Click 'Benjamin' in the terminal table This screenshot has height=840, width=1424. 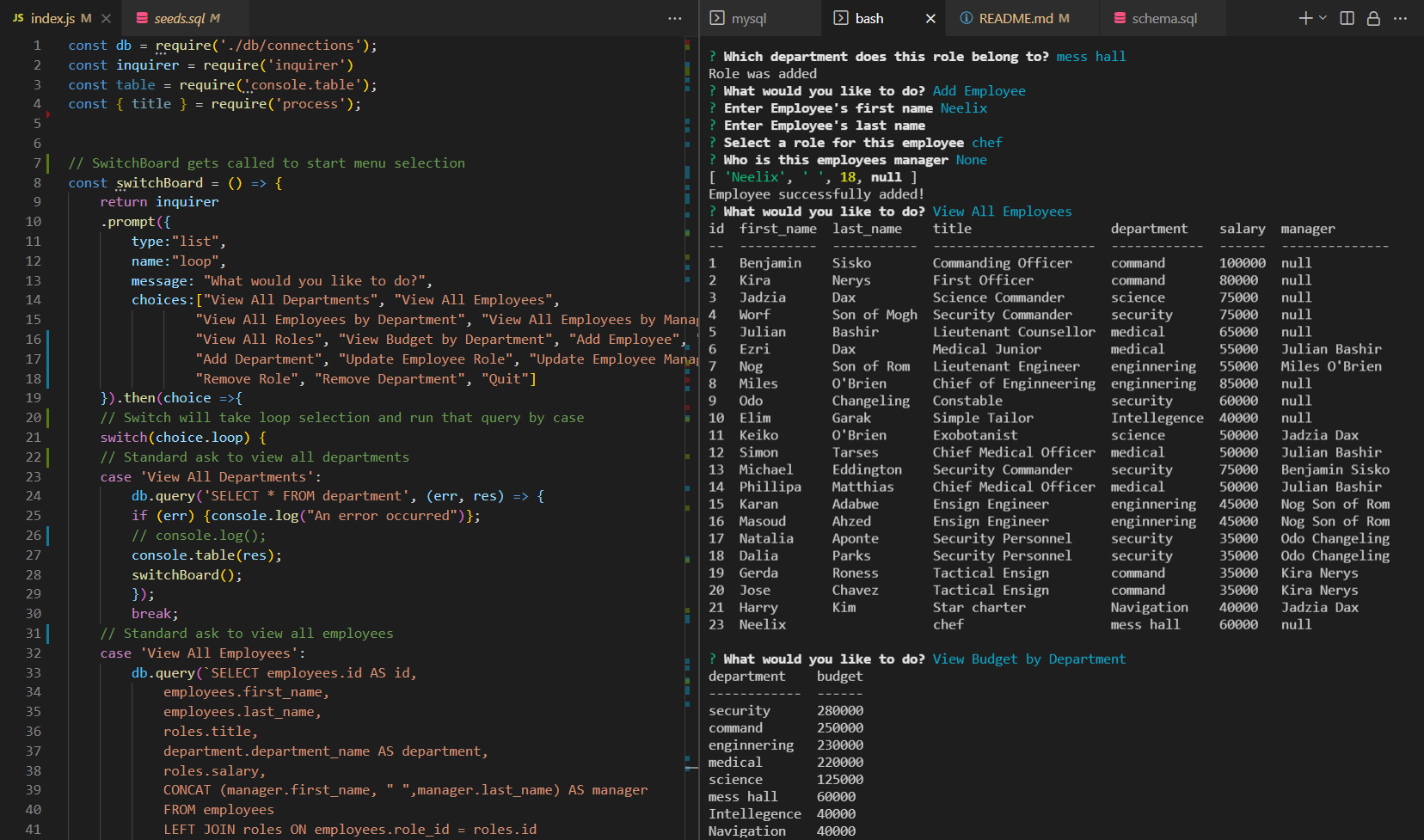pyautogui.click(x=770, y=263)
